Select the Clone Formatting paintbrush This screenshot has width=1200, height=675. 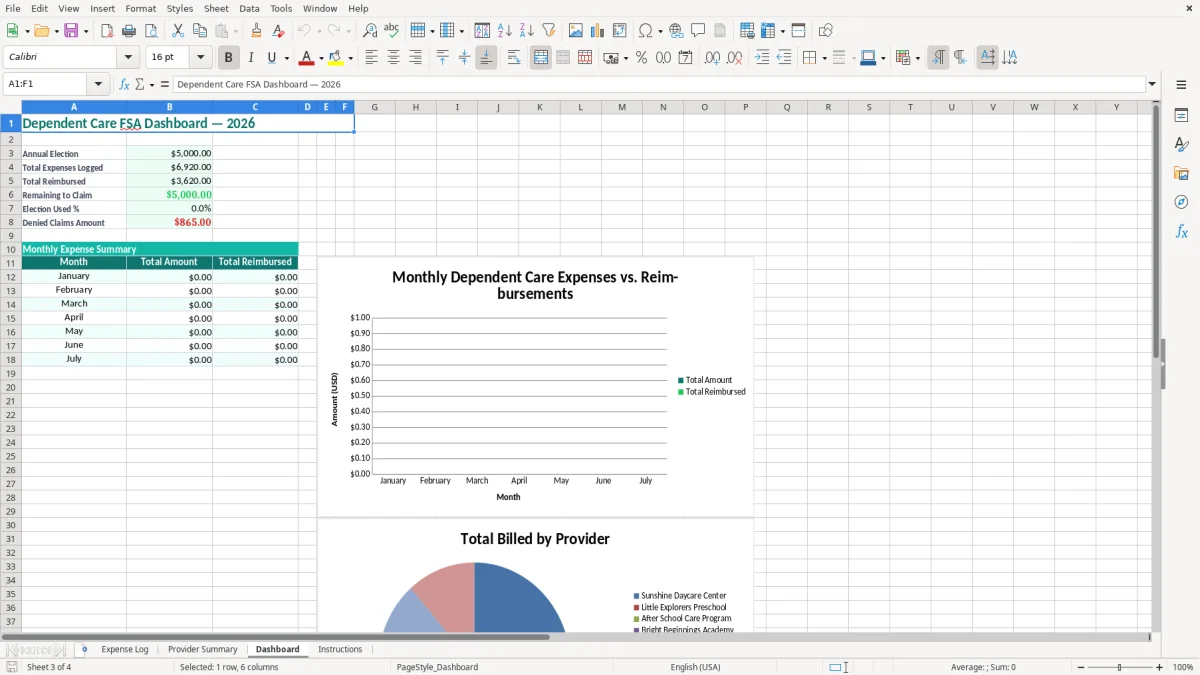[x=257, y=31]
